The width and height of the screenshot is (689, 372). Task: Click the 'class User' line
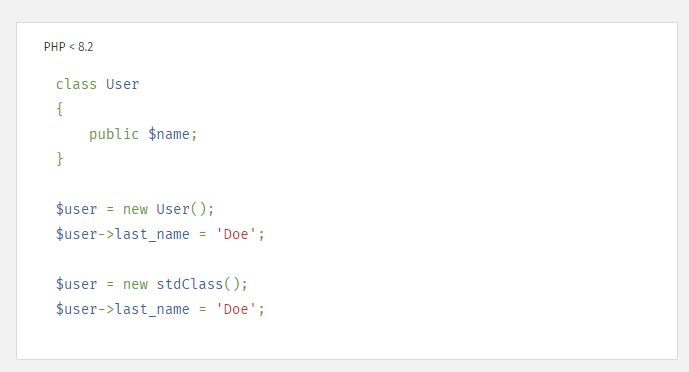(x=98, y=84)
